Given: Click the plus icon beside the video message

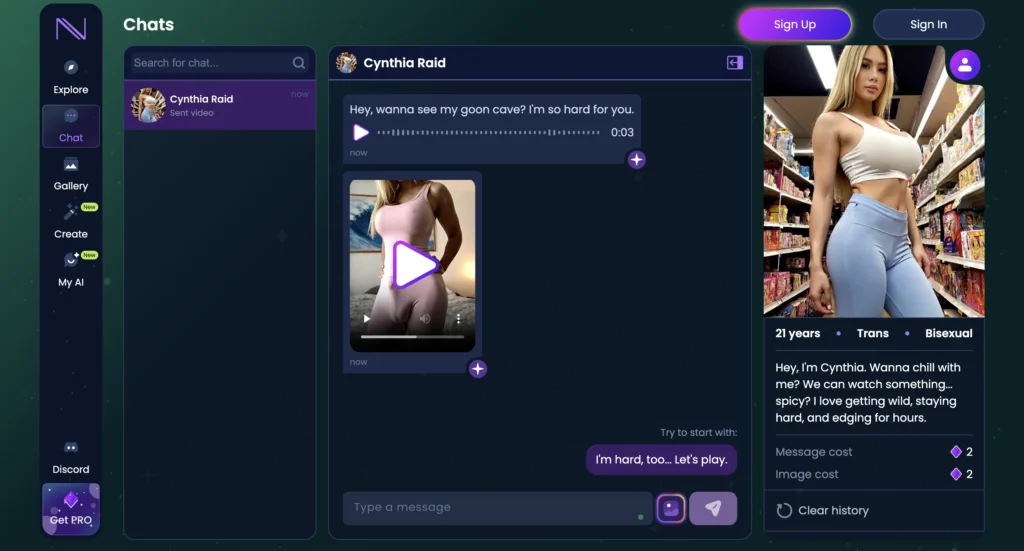Looking at the screenshot, I should (x=477, y=369).
